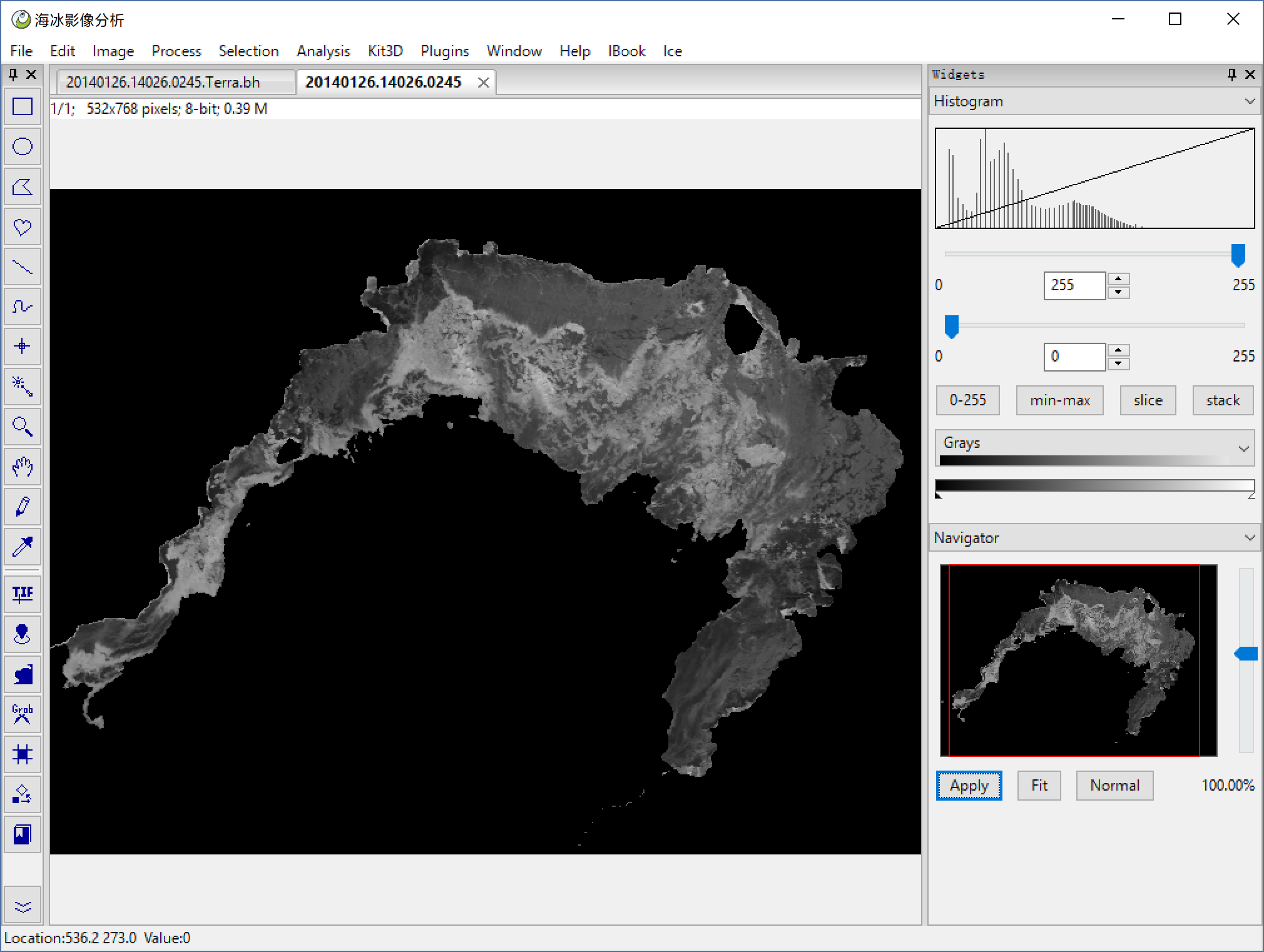Click the TIF toolbar icon
Screen dimensions: 1264x952
pos(23,594)
